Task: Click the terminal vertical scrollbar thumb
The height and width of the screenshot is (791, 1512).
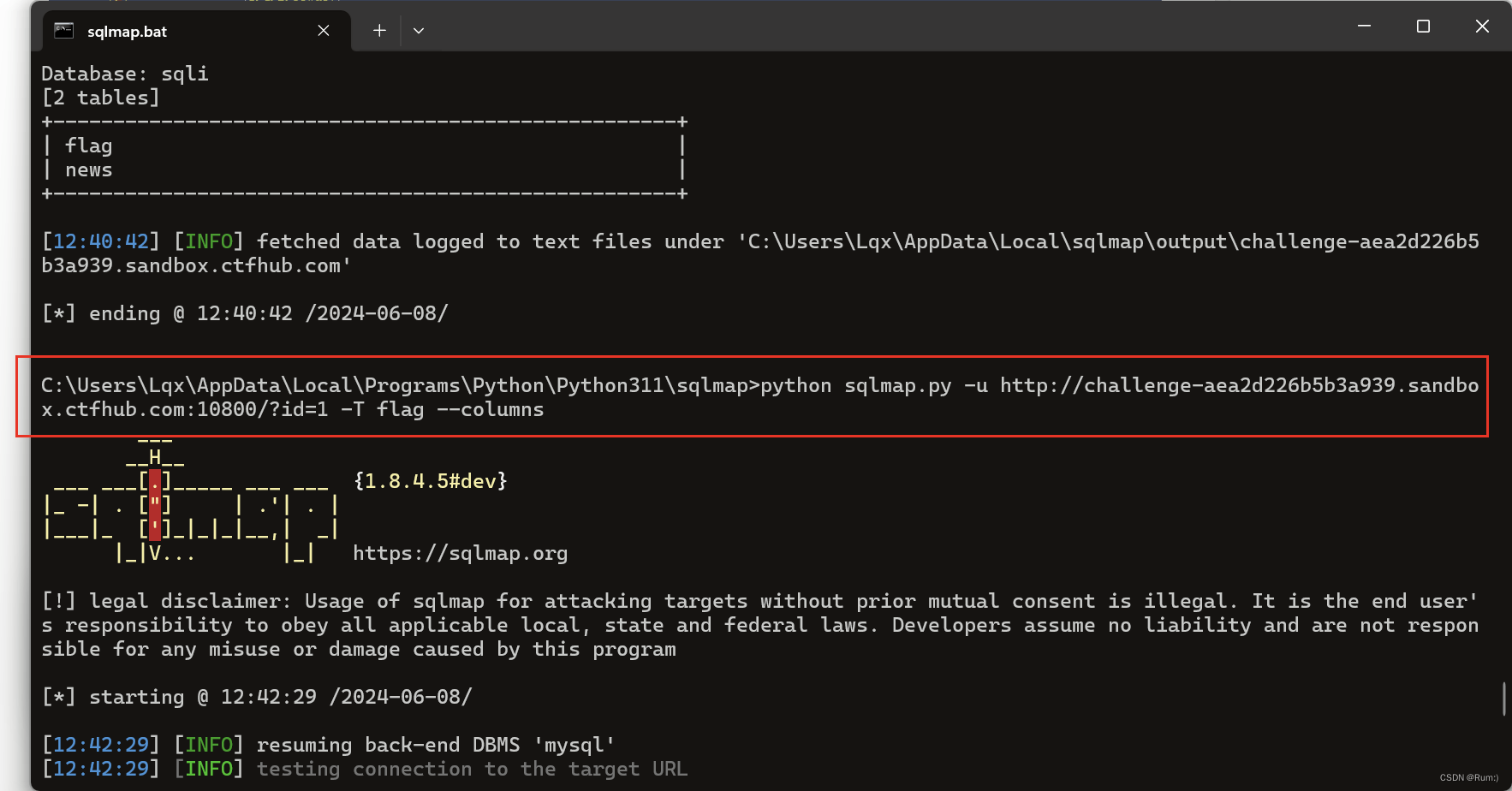Action: click(1503, 699)
